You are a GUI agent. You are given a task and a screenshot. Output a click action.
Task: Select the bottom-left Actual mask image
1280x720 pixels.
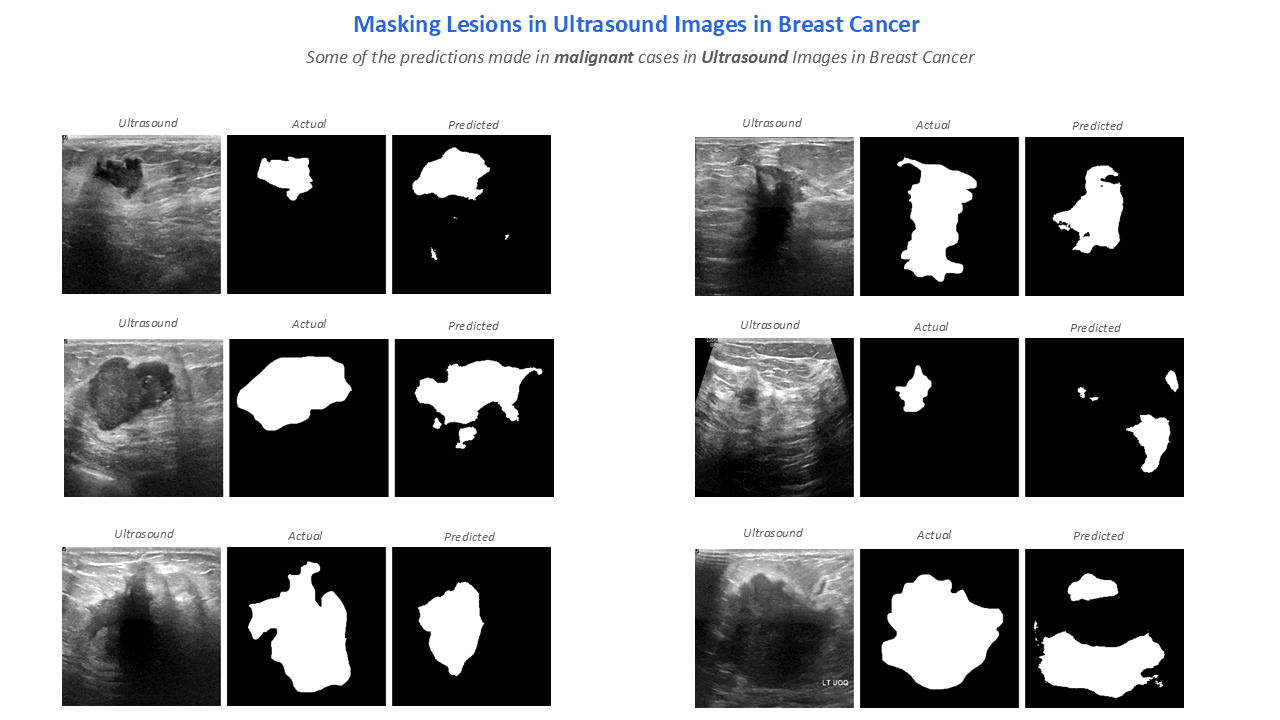tap(306, 626)
